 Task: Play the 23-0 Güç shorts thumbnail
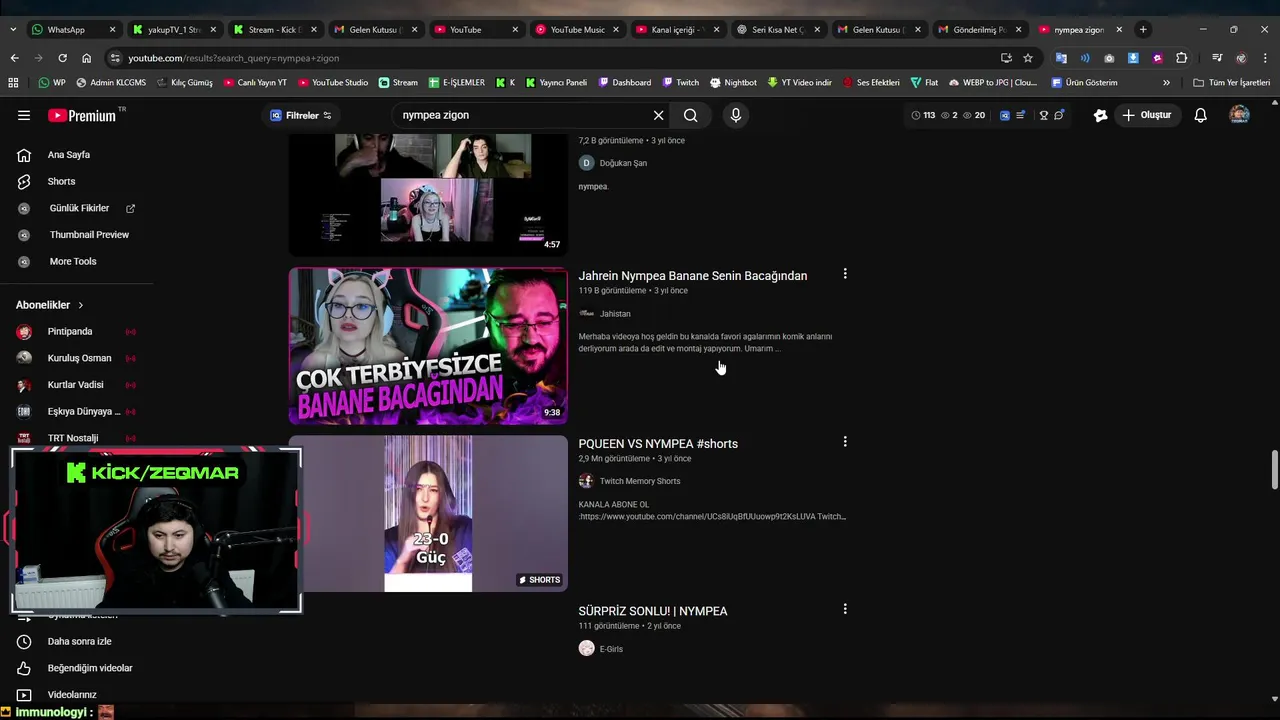point(428,513)
